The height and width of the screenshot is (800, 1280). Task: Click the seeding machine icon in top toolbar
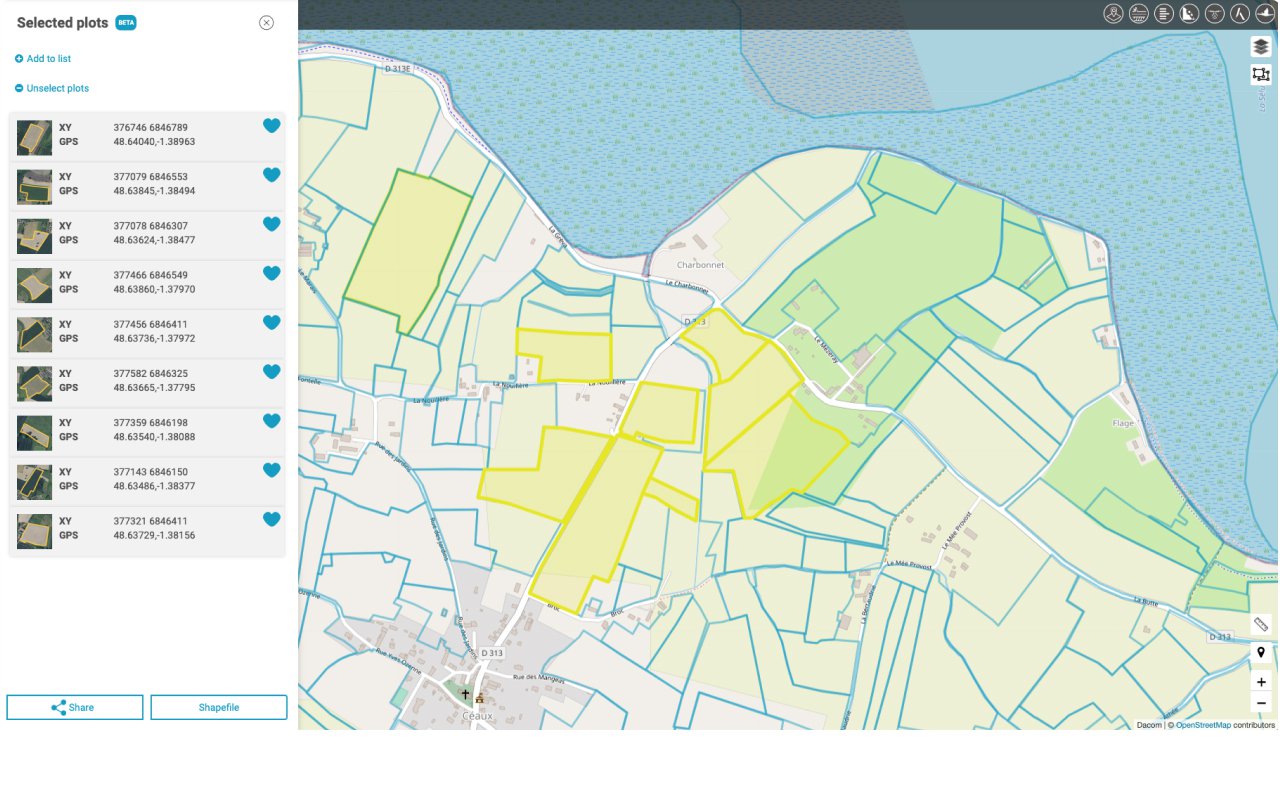tap(1138, 13)
